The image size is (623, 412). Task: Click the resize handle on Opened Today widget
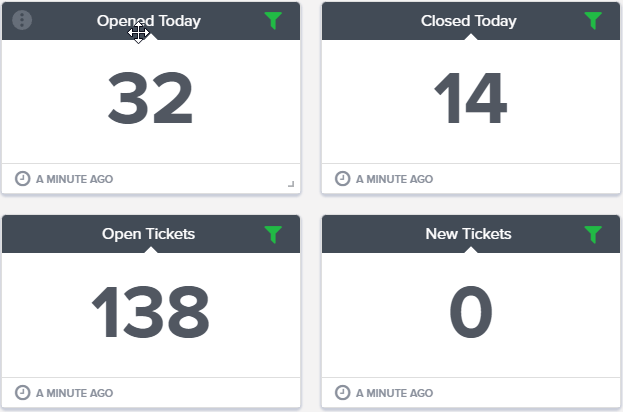(x=291, y=184)
